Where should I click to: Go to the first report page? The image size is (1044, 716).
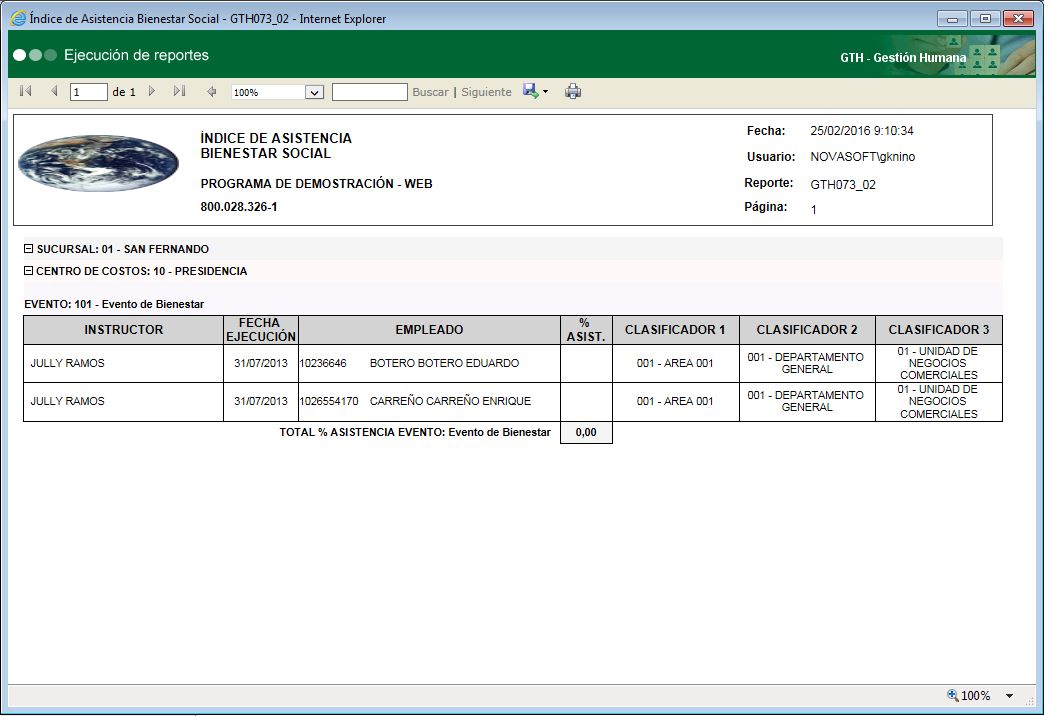pos(26,92)
